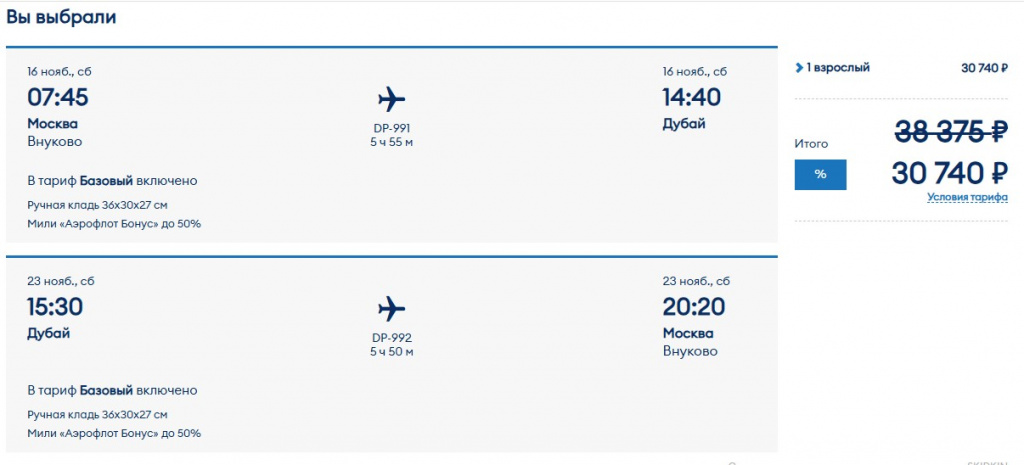
Task: Click the airplane icon for flight DP-991
Action: (x=392, y=99)
